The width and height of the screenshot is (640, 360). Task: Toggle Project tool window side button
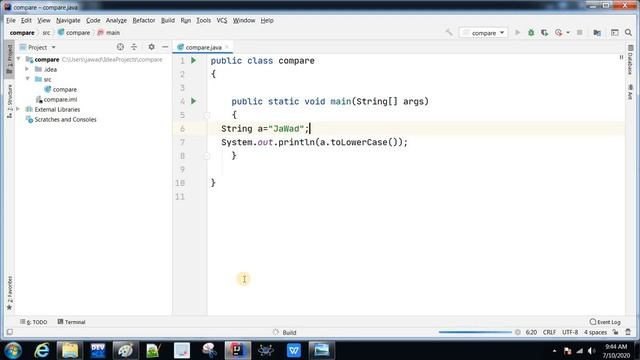pos(9,59)
